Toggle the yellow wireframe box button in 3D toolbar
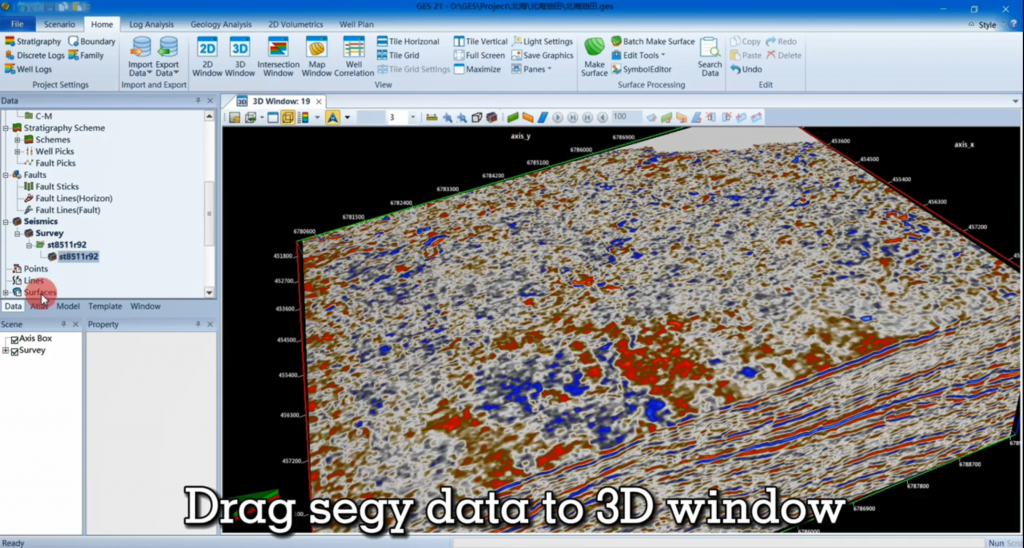This screenshot has height=548, width=1024. coord(287,118)
